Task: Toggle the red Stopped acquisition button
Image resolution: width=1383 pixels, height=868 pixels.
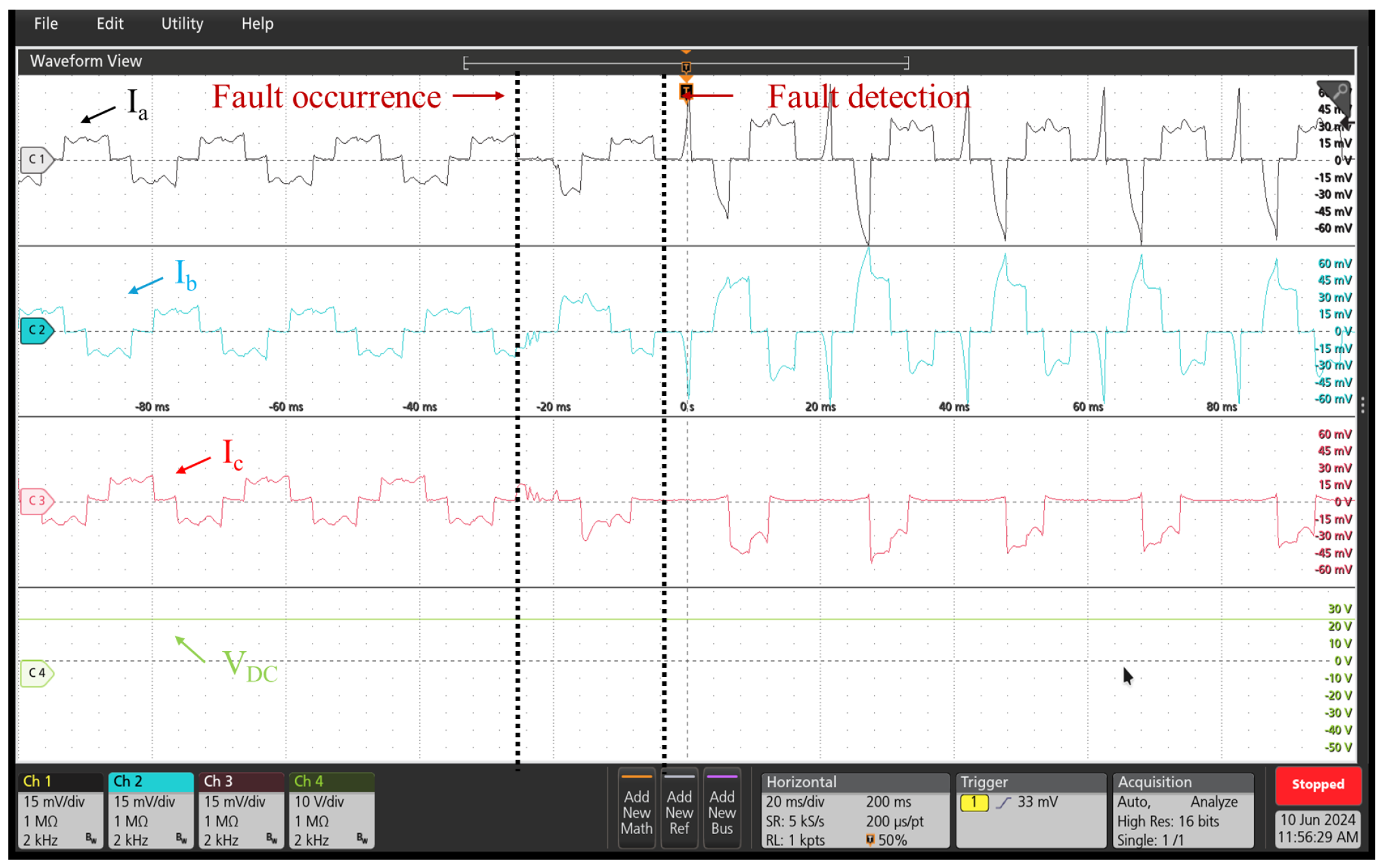Action: 1318,785
